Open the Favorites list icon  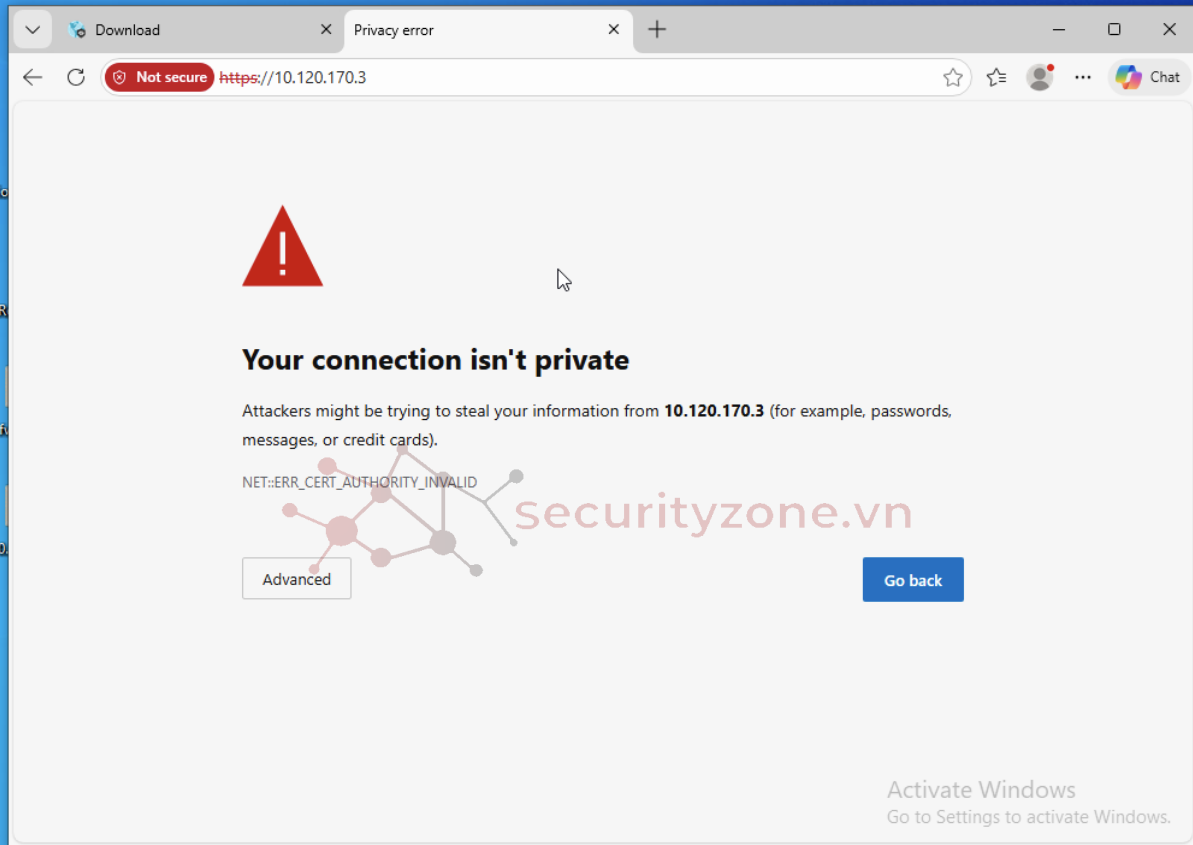coord(996,77)
